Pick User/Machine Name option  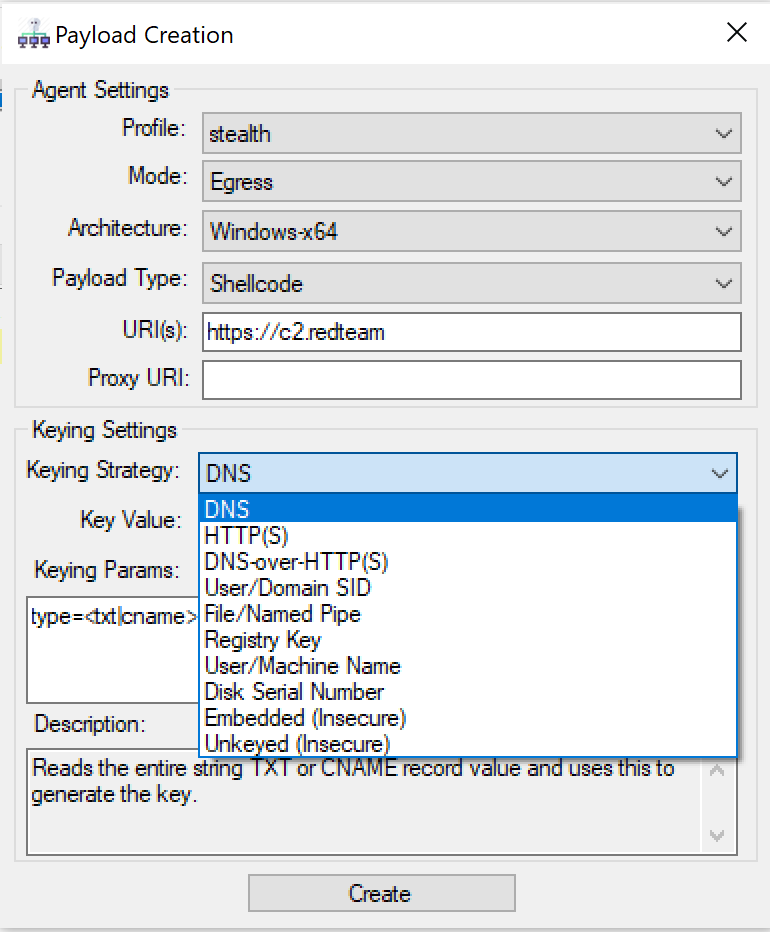click(467, 666)
